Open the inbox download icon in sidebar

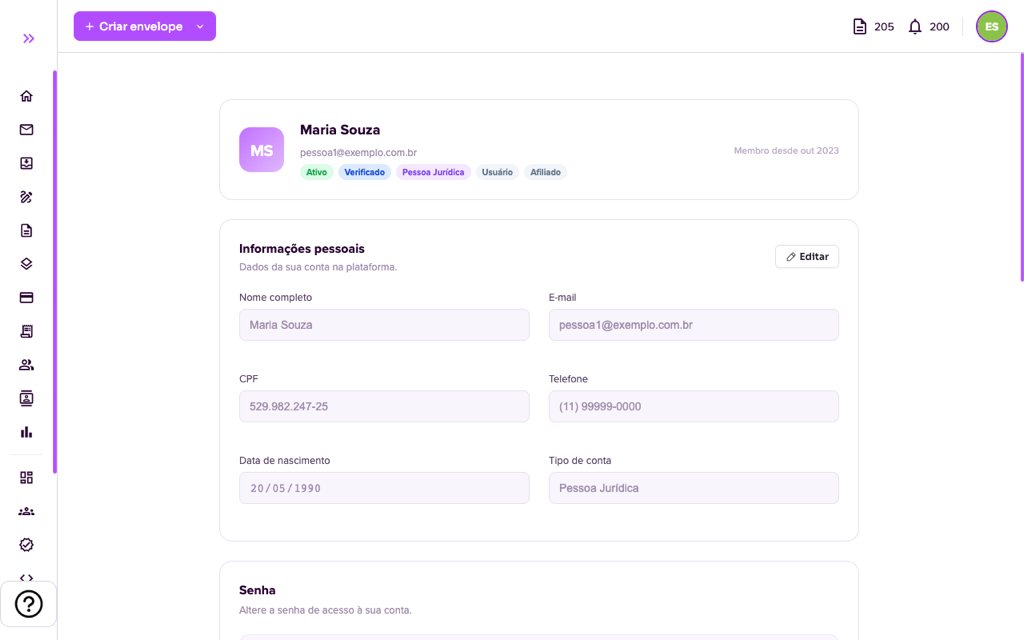(26, 163)
